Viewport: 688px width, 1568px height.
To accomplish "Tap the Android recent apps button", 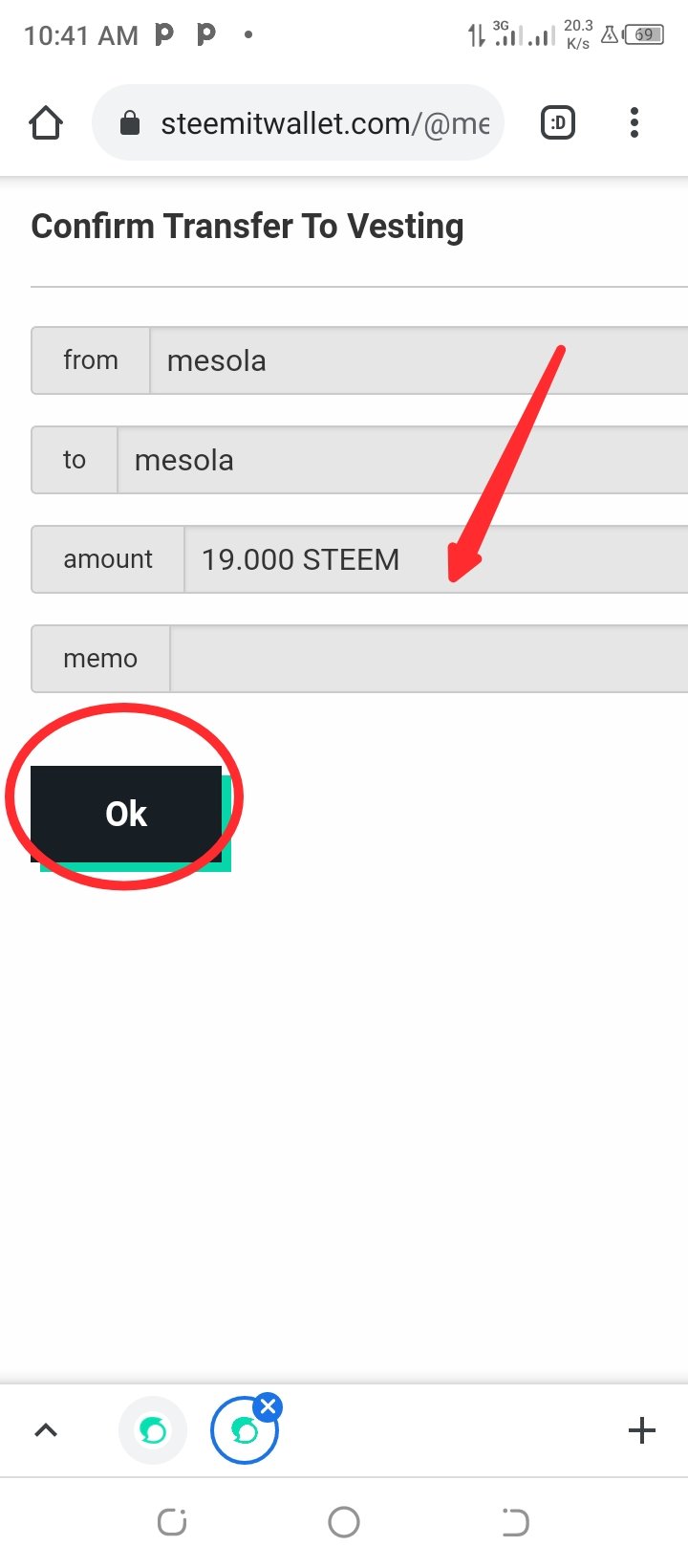I will coord(172,1521).
